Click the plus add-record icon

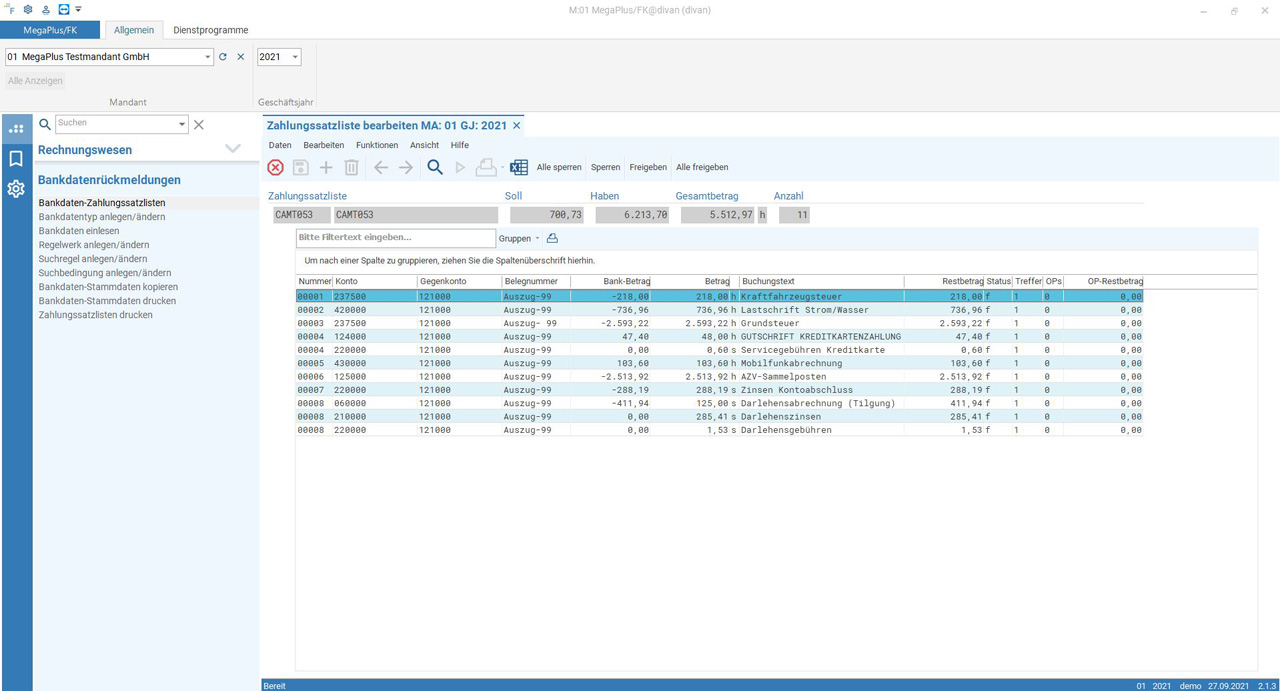pos(326,168)
